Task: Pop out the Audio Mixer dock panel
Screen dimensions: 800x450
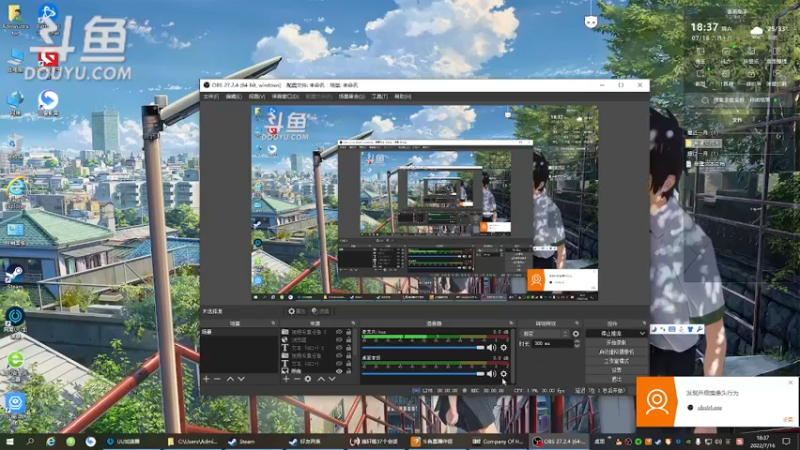Action: pos(511,323)
